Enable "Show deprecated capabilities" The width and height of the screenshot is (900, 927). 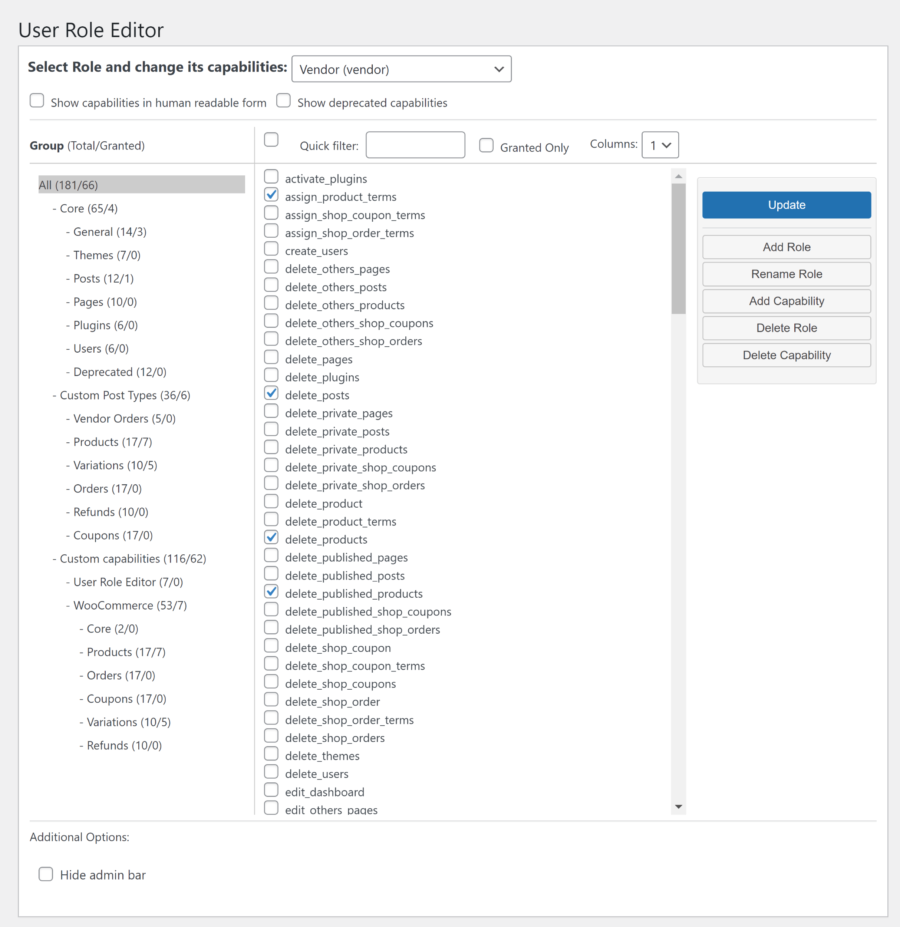(x=281, y=100)
